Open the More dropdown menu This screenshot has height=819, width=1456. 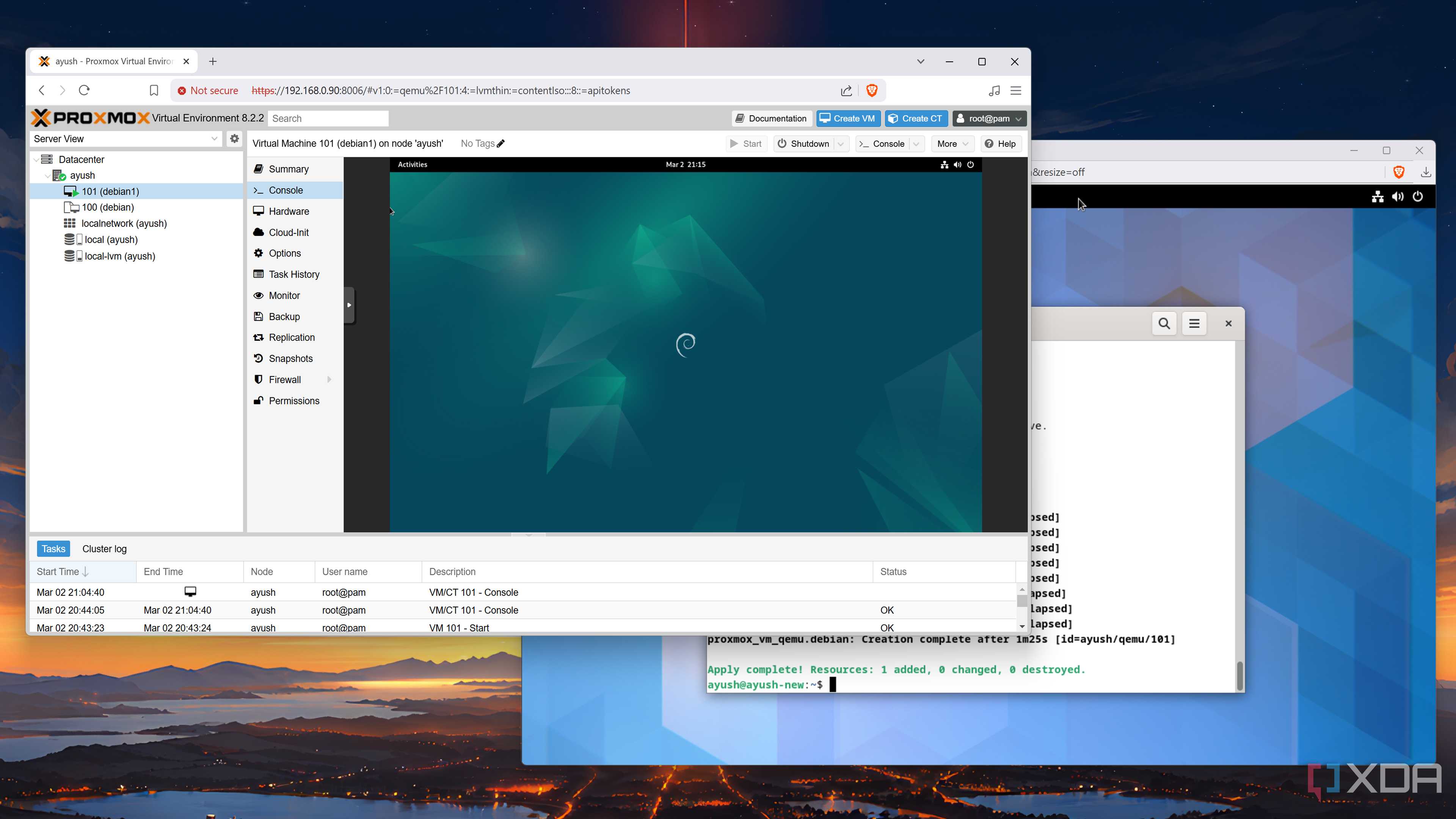tap(952, 144)
